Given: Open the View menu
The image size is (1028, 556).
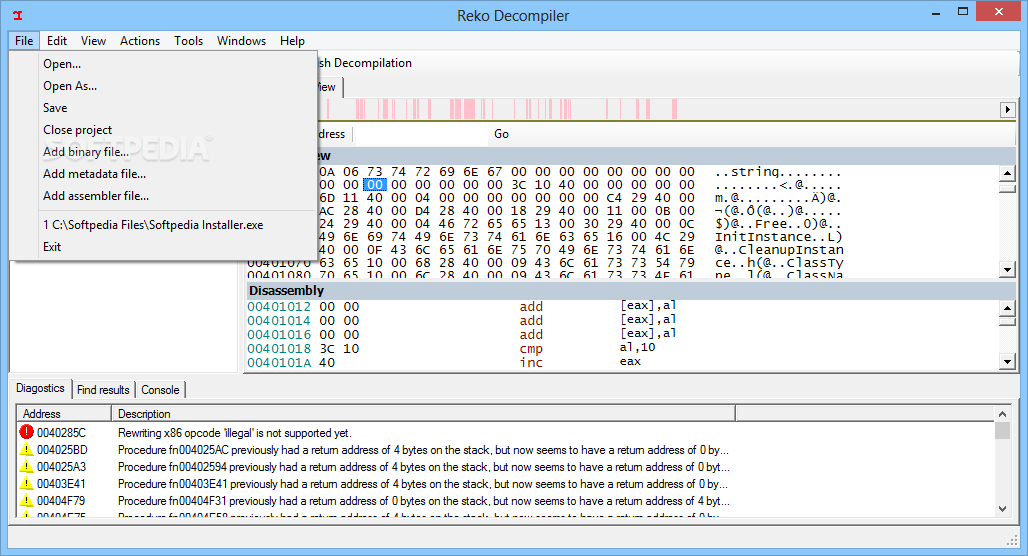Looking at the screenshot, I should click(x=93, y=41).
